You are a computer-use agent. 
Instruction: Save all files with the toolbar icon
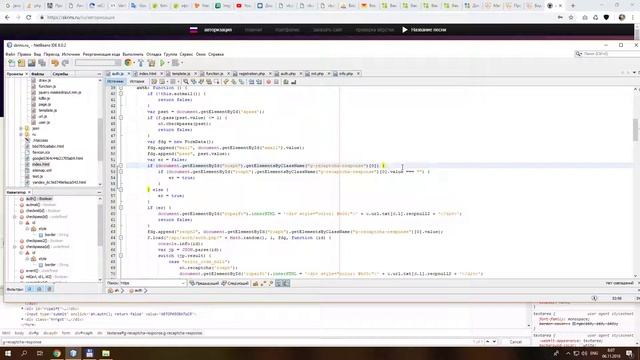tap(42, 63)
